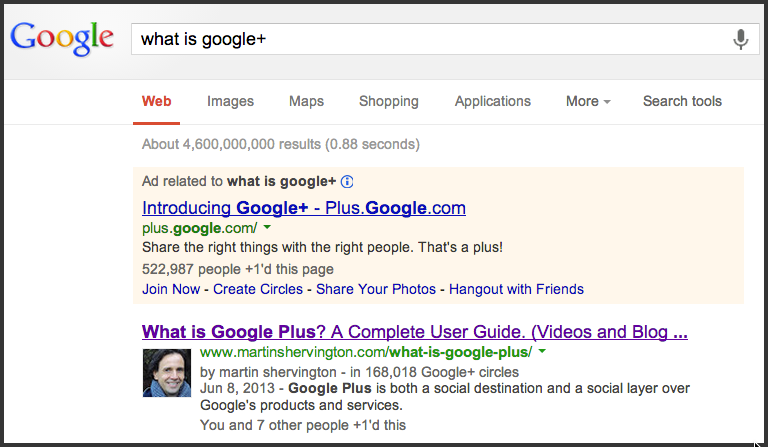This screenshot has width=768, height=447.
Task: Visit the Share Your Photos sitelink
Action: point(376,289)
